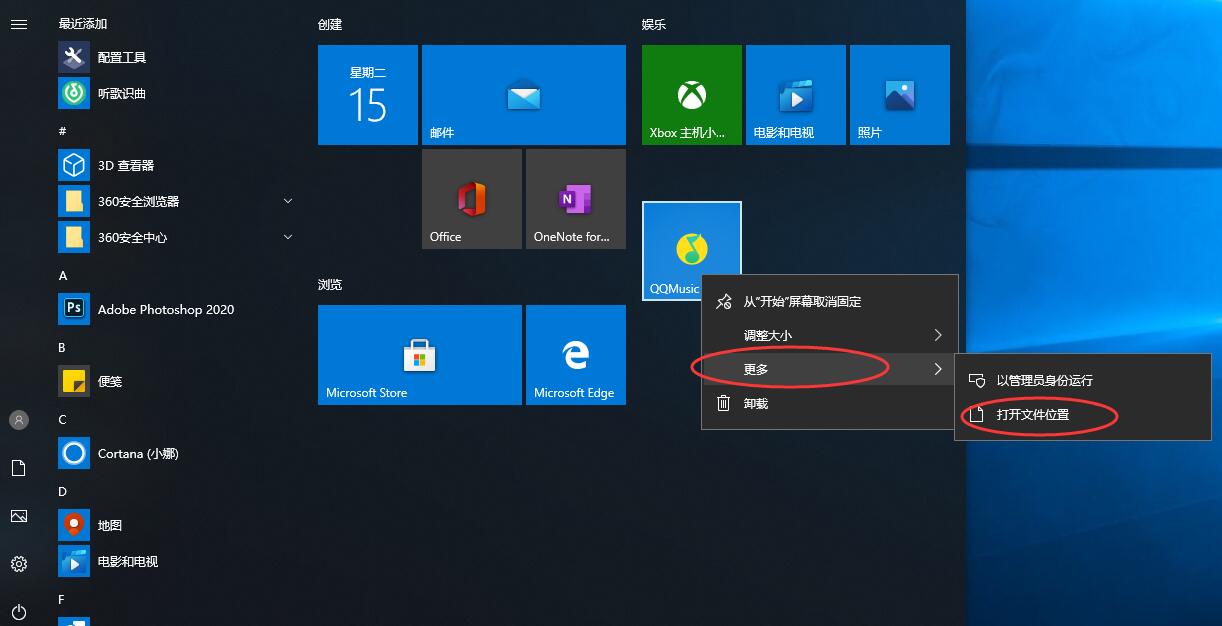Viewport: 1222px width, 626px height.
Task: Open the 照片 photos tile
Action: (900, 95)
